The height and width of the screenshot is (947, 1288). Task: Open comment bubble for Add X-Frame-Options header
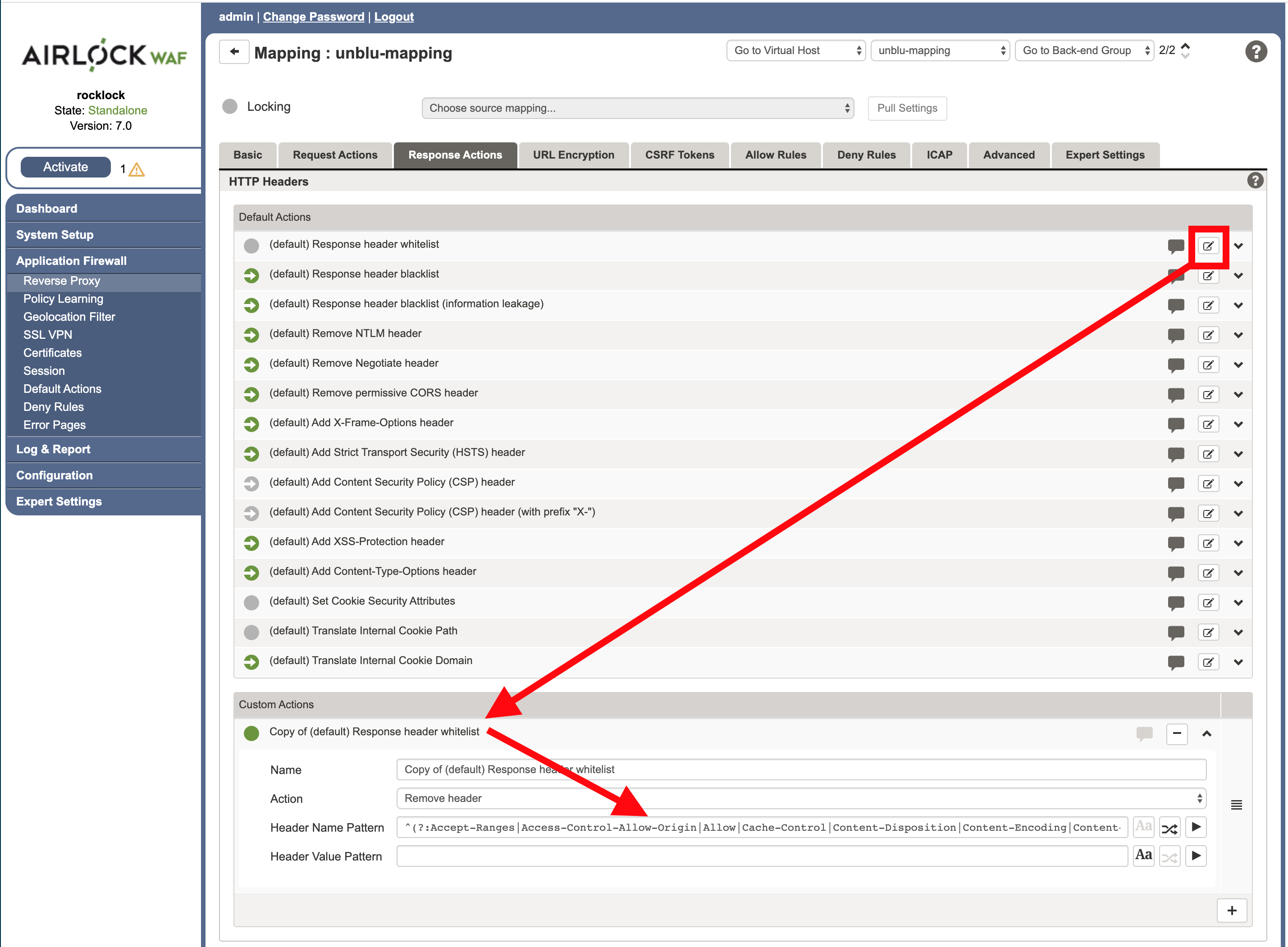pos(1176,424)
